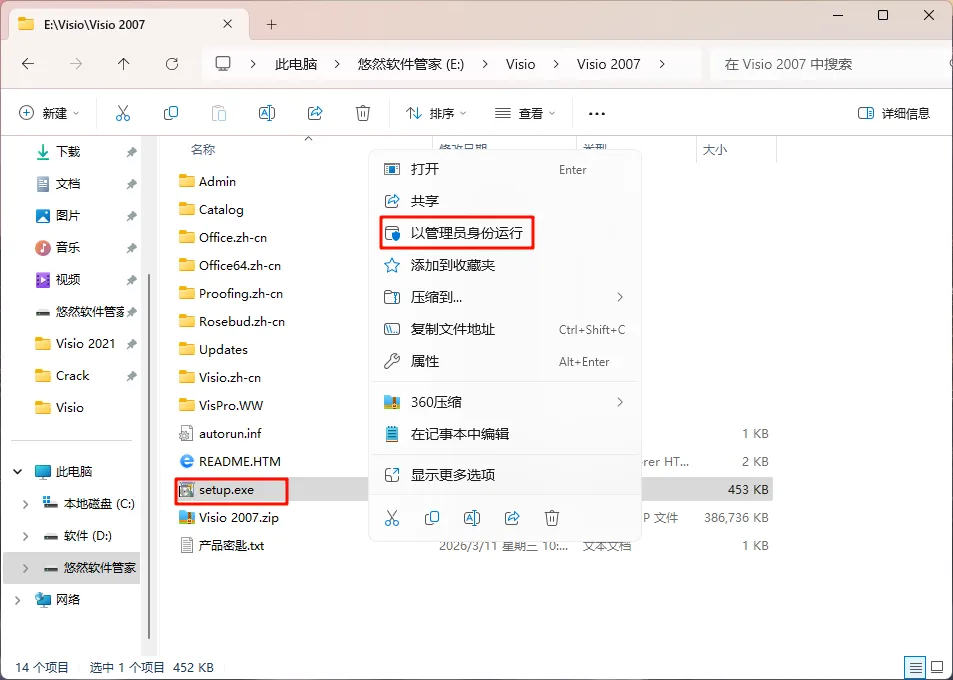
Task: Click the Rename icon in the toolbar
Action: pos(267,113)
